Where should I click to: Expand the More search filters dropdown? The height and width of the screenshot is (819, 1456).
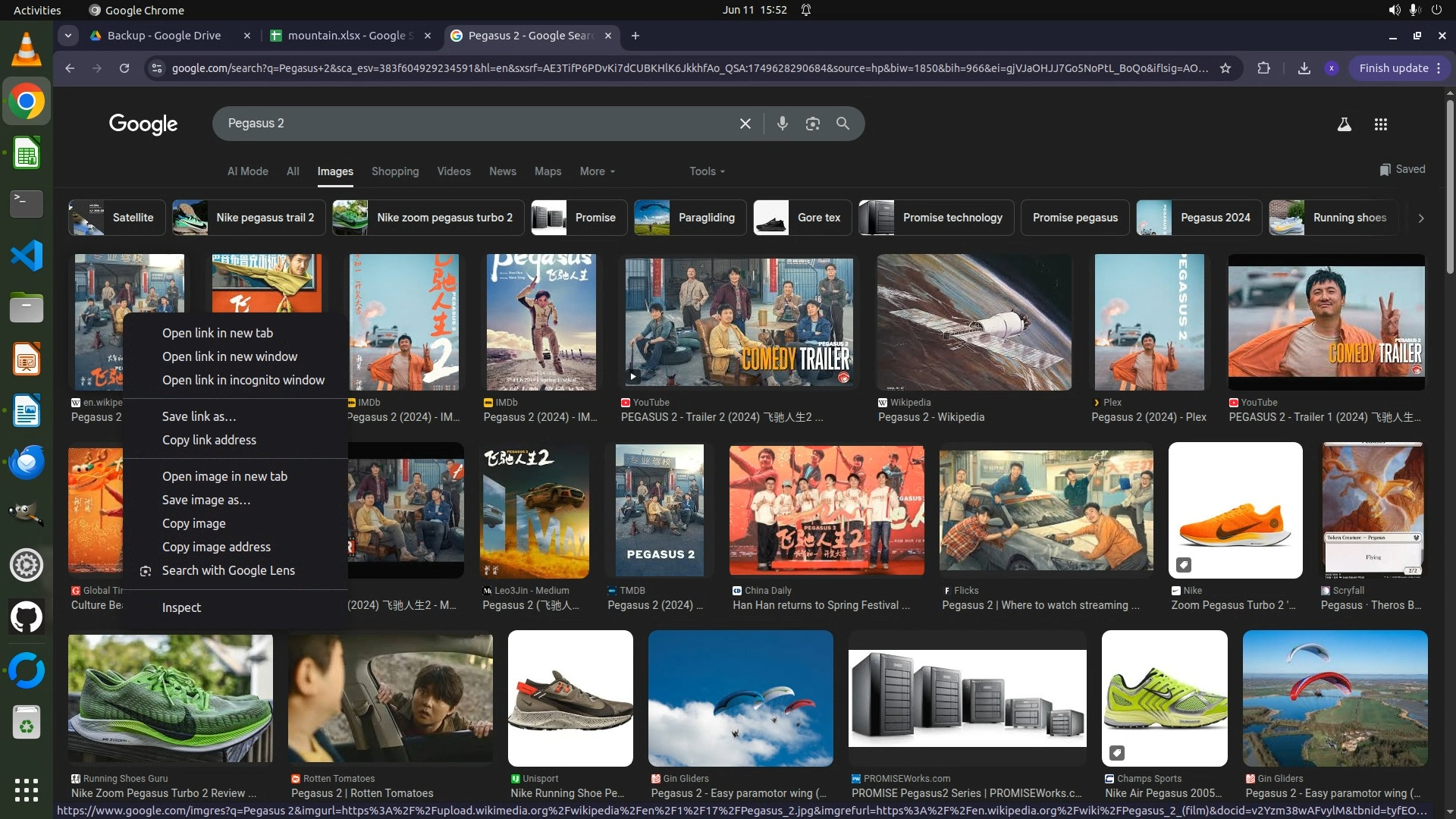597,171
